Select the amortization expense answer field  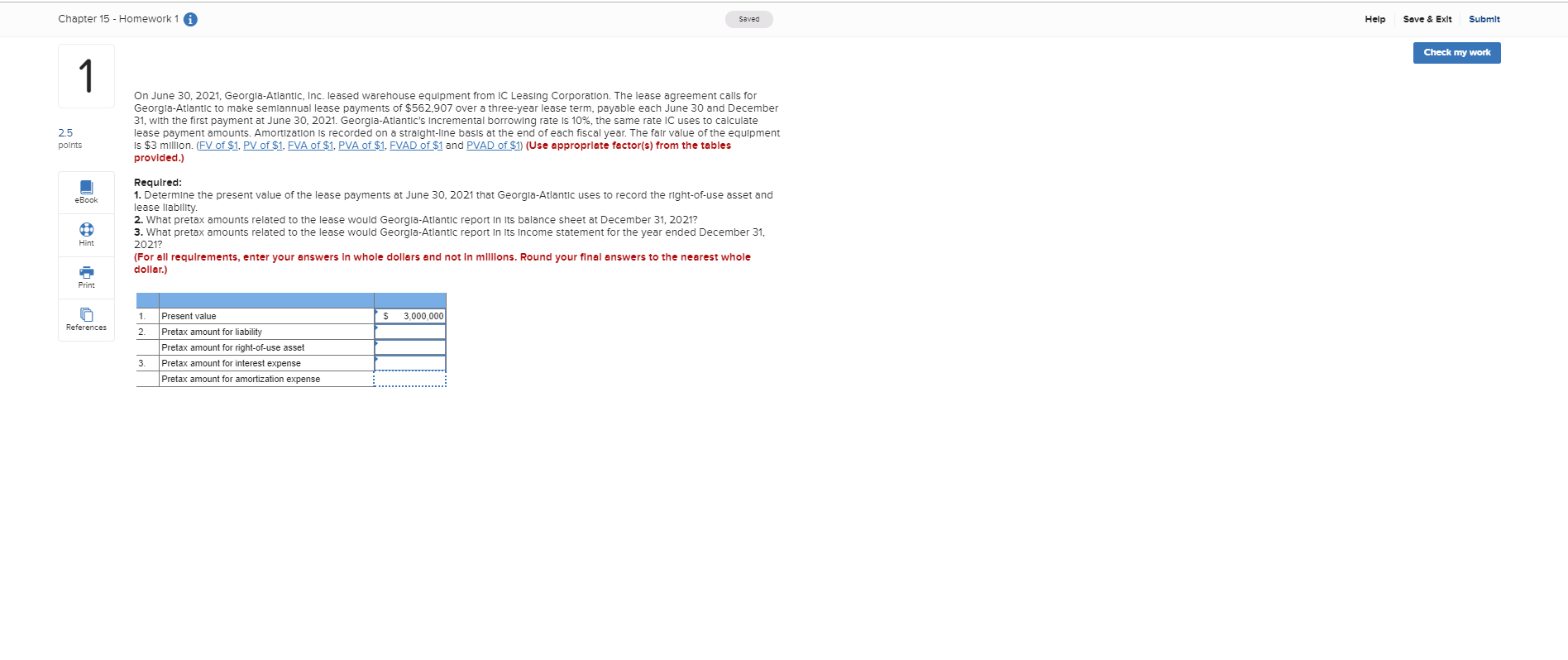[410, 379]
